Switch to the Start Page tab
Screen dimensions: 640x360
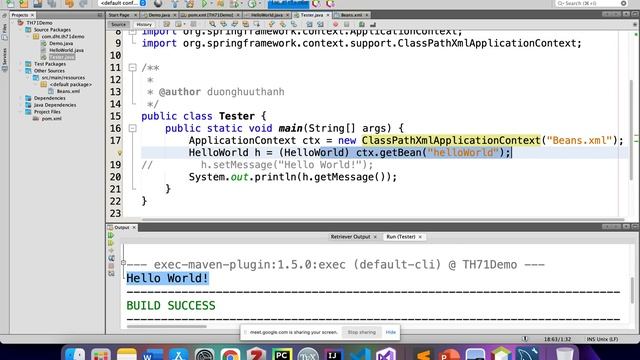[119, 15]
